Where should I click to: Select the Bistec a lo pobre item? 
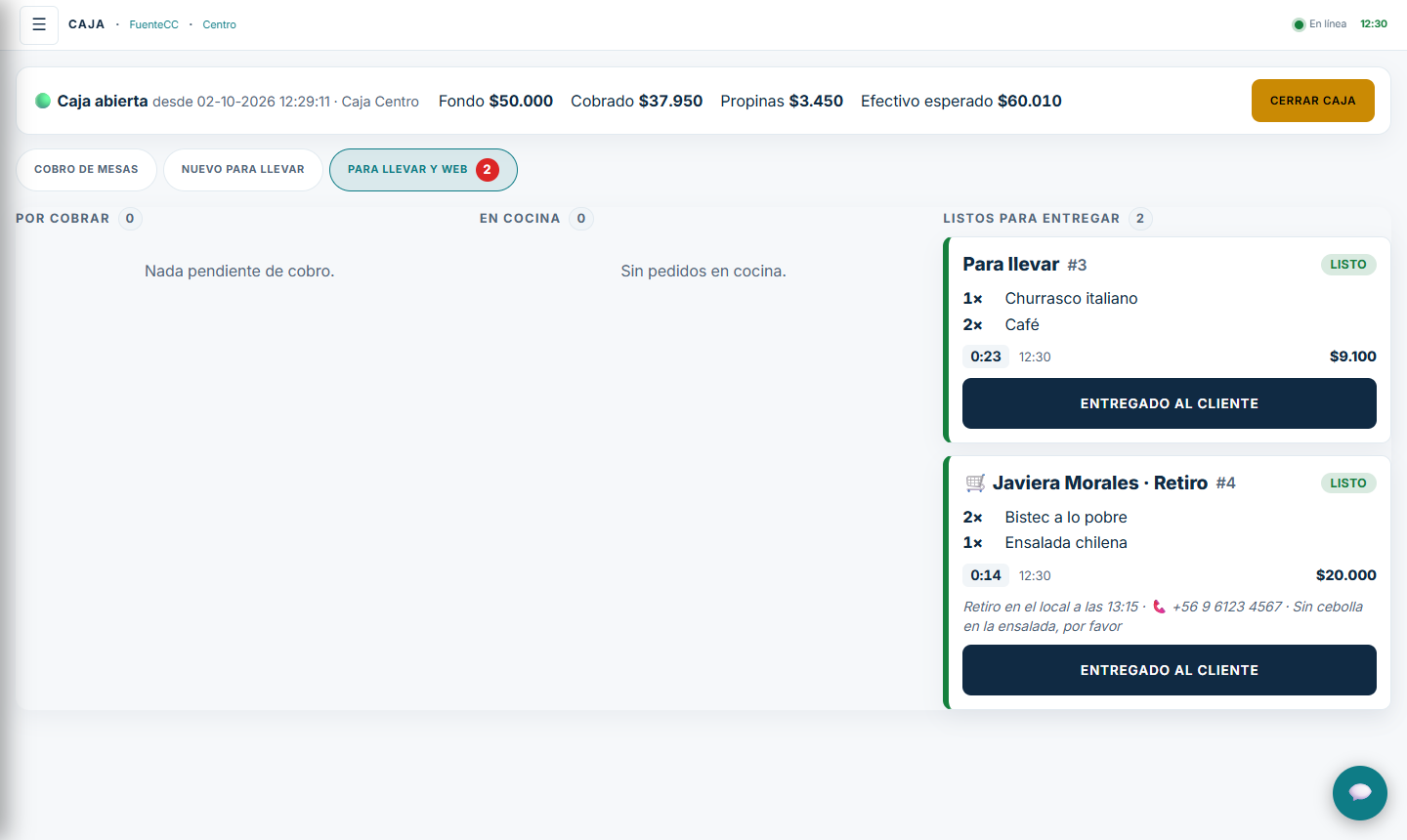click(1066, 518)
